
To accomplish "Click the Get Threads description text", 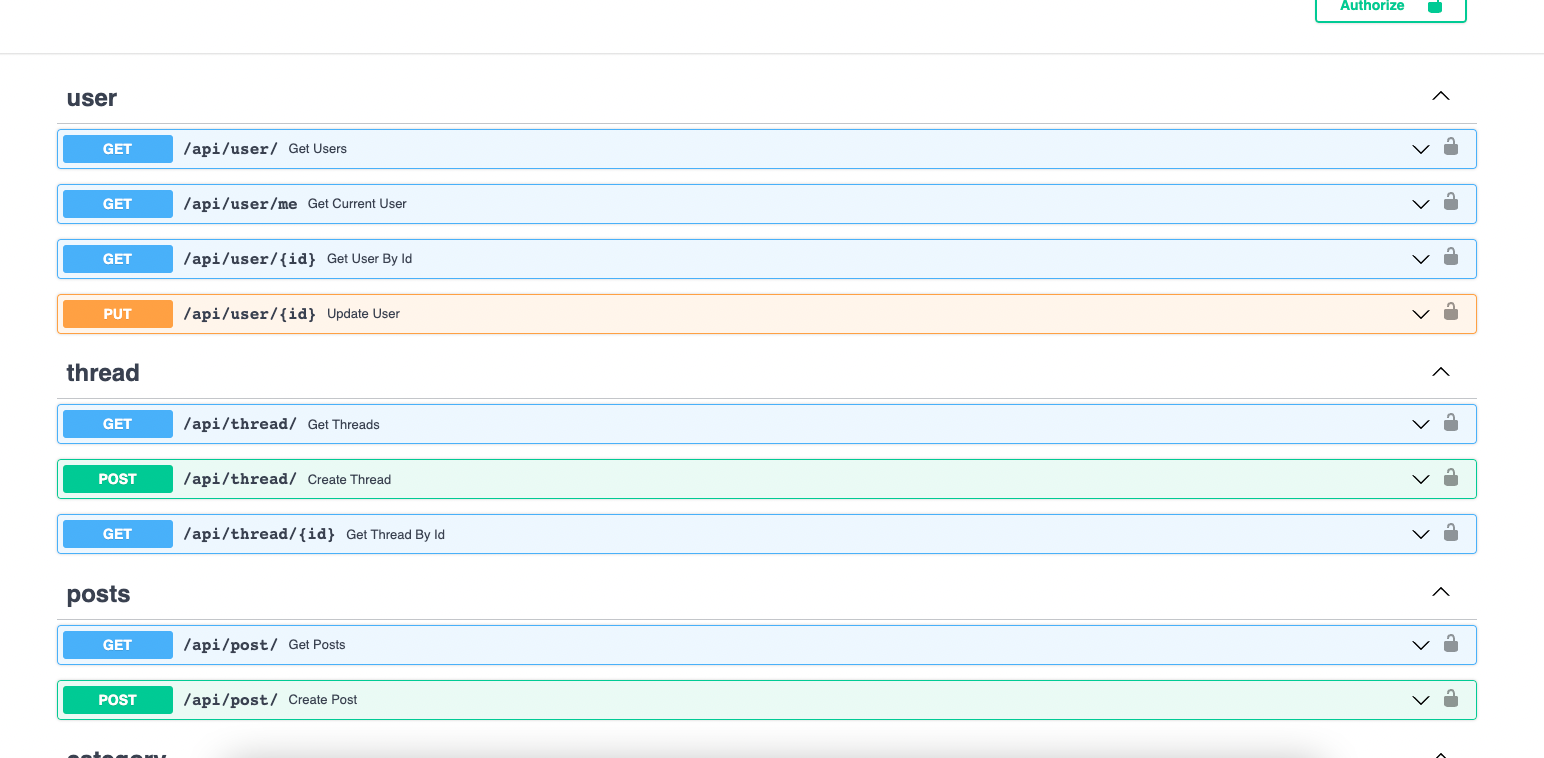I will [344, 424].
